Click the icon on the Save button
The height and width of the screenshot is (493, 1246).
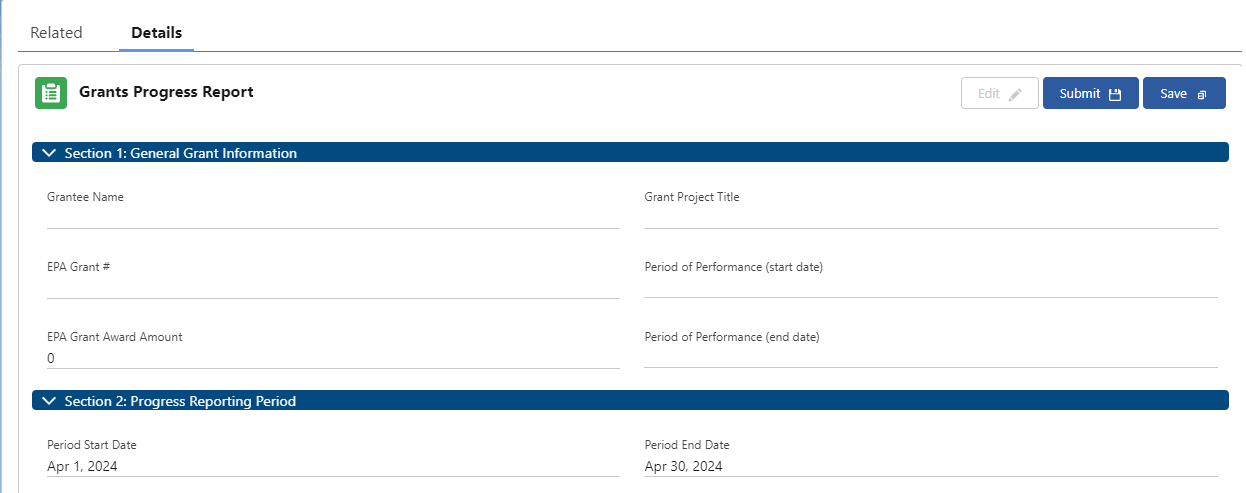(x=1202, y=94)
